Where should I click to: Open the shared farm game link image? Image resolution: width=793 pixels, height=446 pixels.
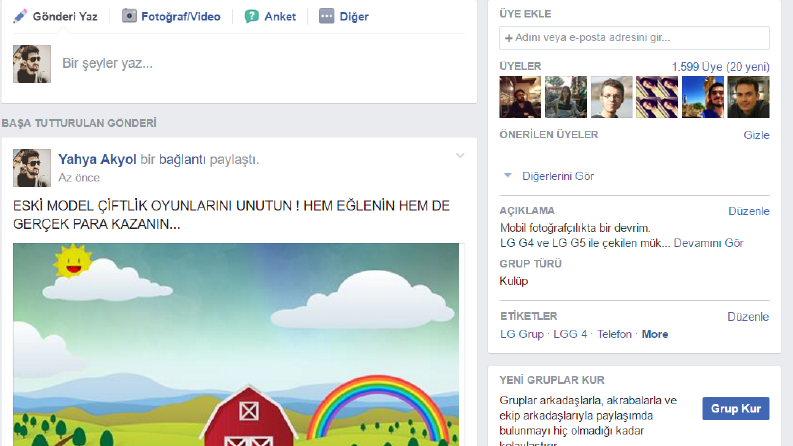[x=236, y=344]
